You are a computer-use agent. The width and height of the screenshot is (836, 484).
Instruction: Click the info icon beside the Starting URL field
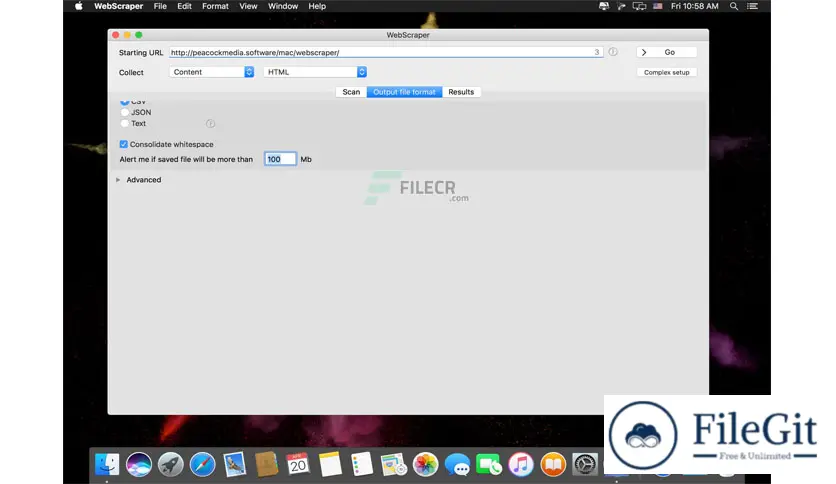(x=613, y=52)
